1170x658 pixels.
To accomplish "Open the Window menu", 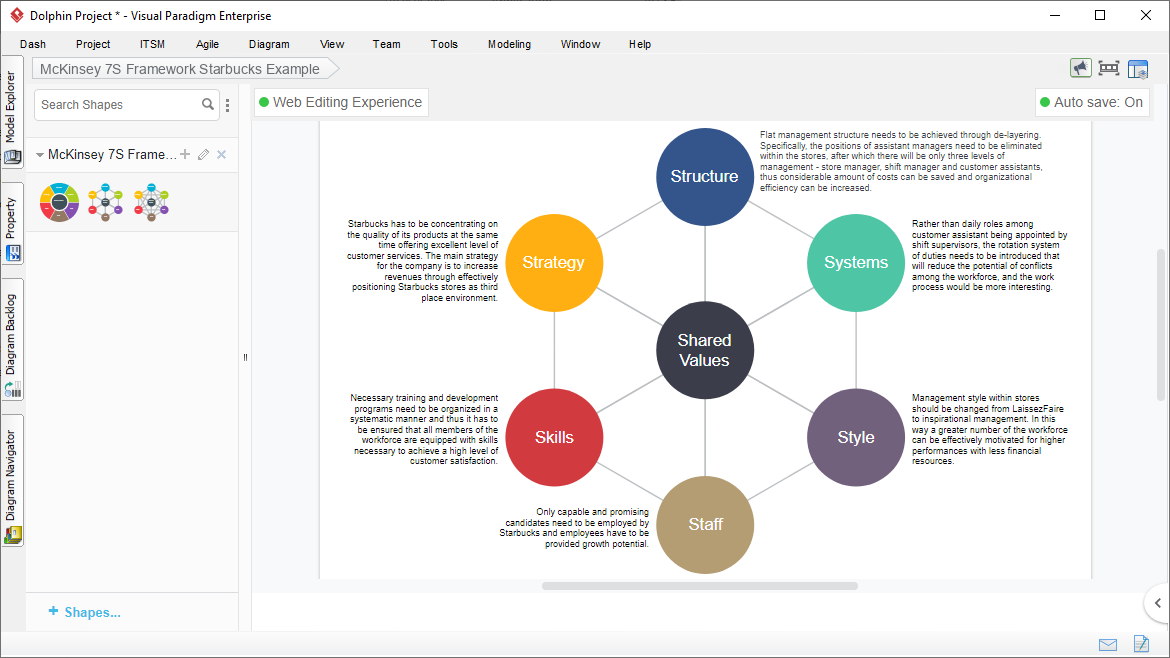I will [x=581, y=44].
